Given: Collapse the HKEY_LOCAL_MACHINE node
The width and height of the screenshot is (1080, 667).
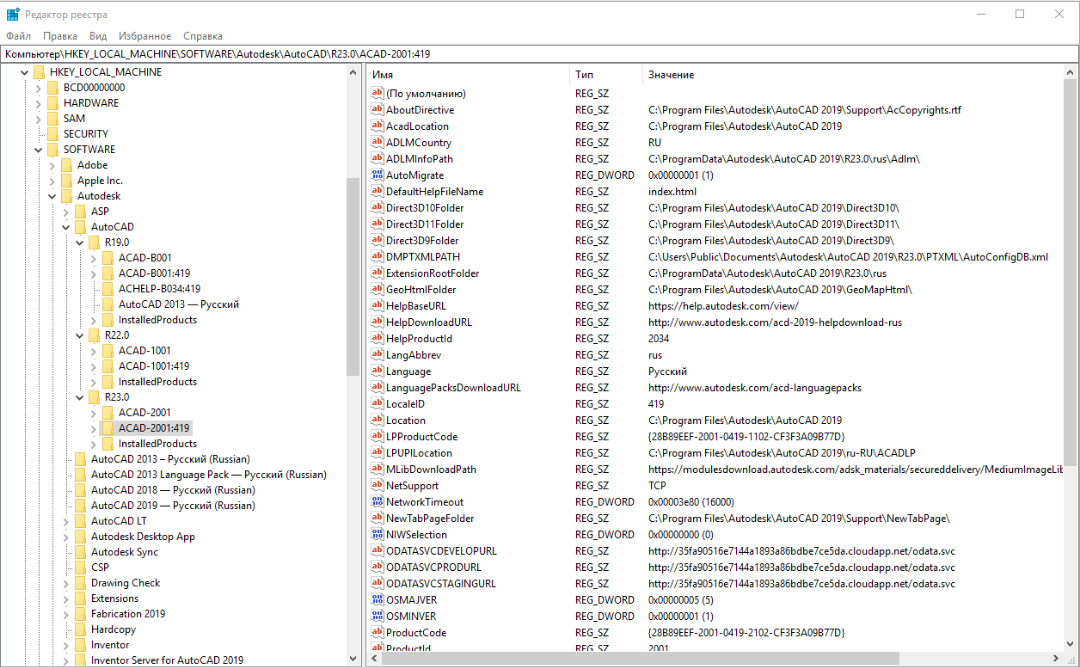Looking at the screenshot, I should pos(24,72).
